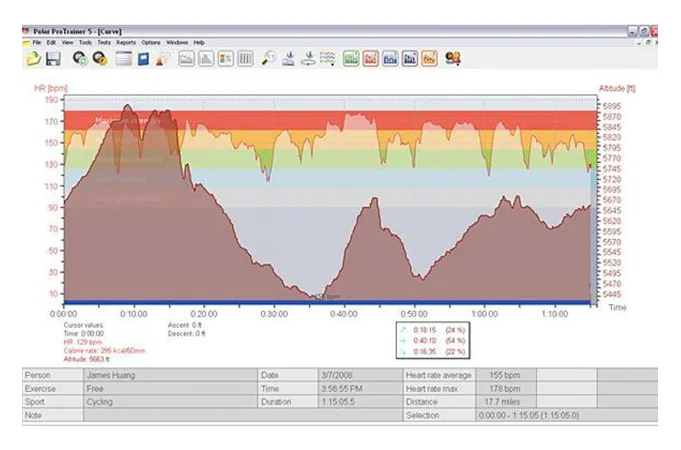The height and width of the screenshot is (450, 681).
Task: Click the Open folder toolbar icon
Action: [33, 59]
